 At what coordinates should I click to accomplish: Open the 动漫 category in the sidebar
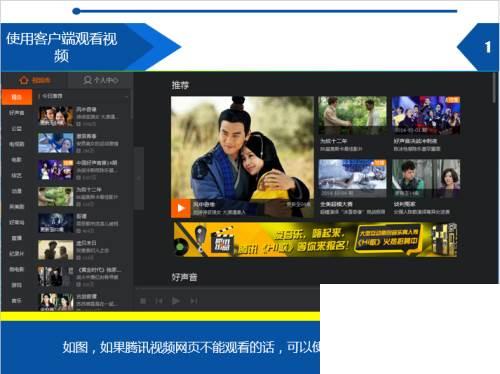coord(17,191)
